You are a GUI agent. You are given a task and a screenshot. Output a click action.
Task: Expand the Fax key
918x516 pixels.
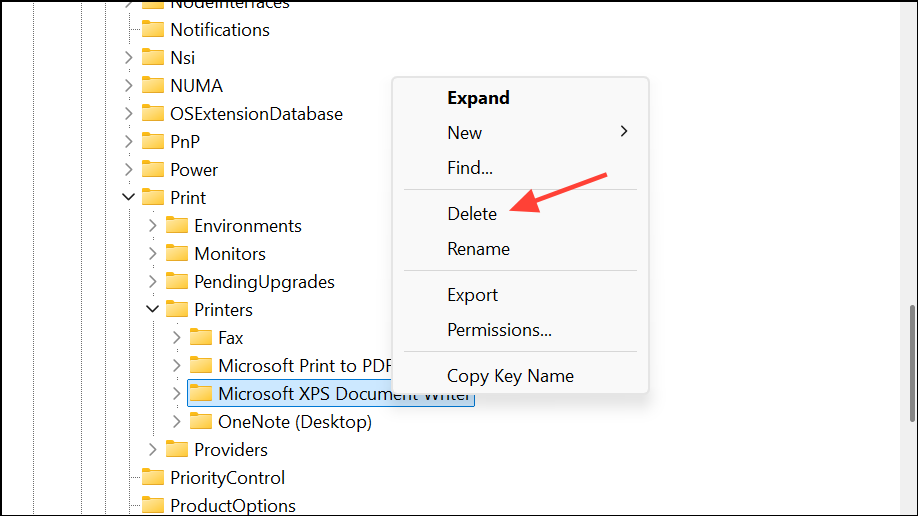(176, 337)
